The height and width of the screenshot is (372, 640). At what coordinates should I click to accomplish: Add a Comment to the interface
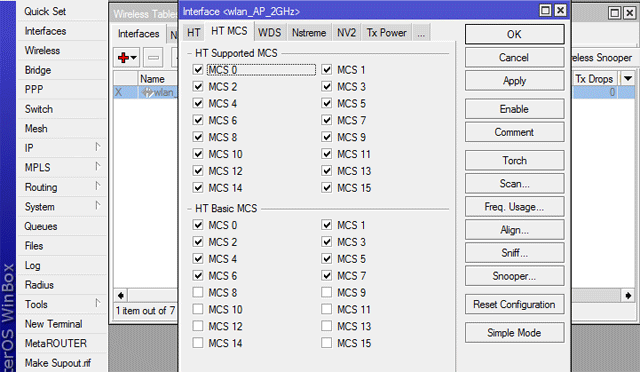pos(514,132)
